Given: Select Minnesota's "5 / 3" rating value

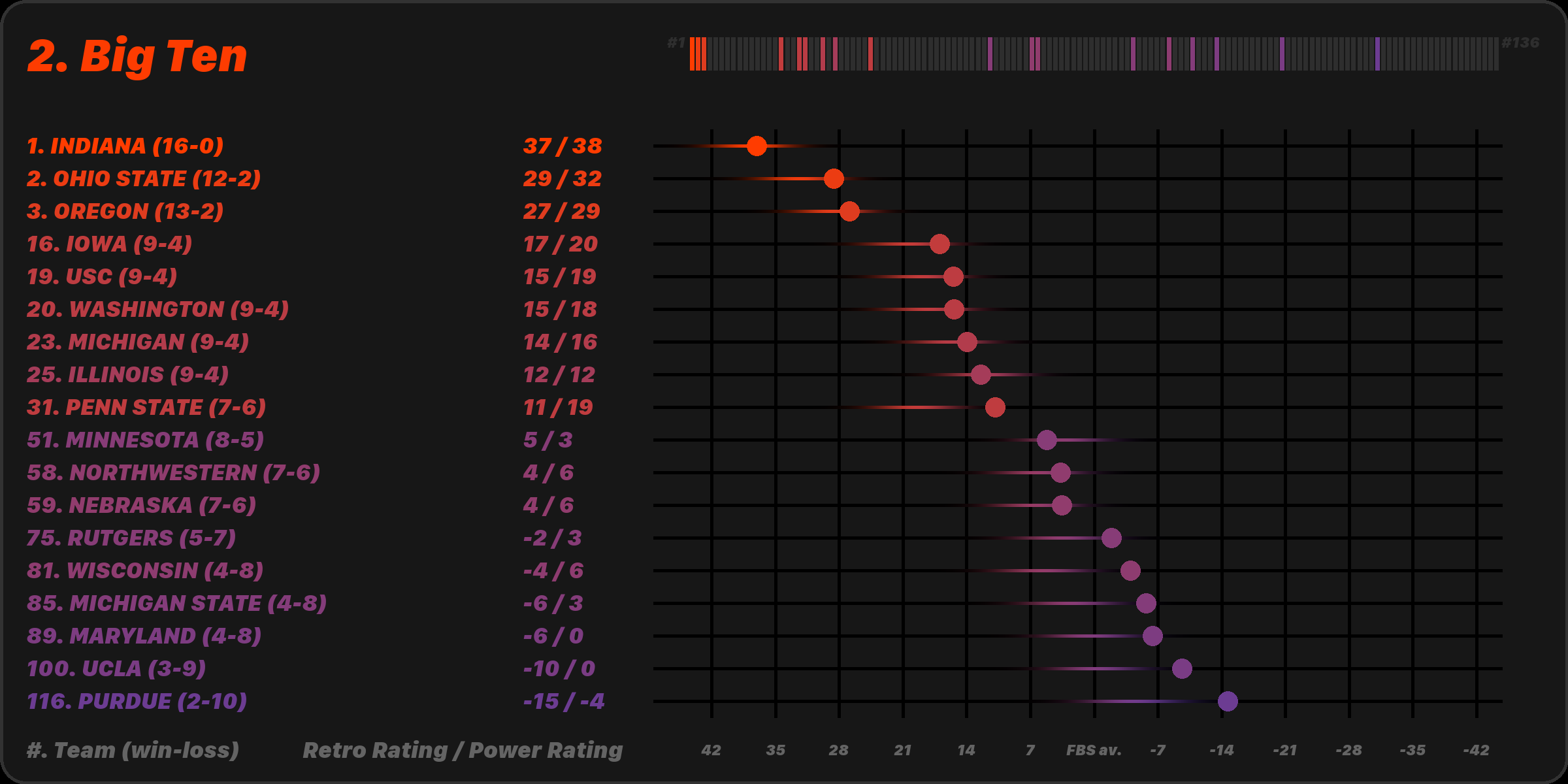Looking at the screenshot, I should 547,440.
